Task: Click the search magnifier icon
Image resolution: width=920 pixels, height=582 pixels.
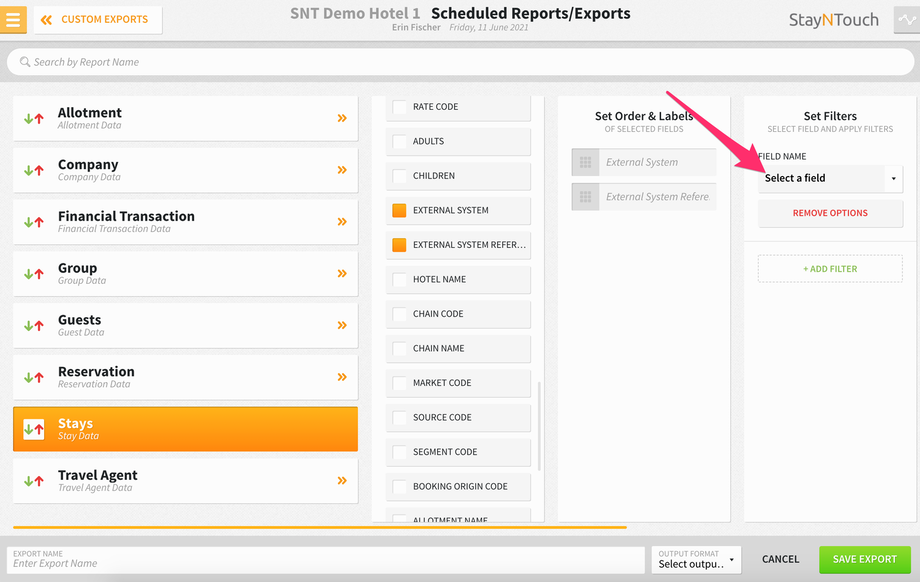Action: pos(25,62)
